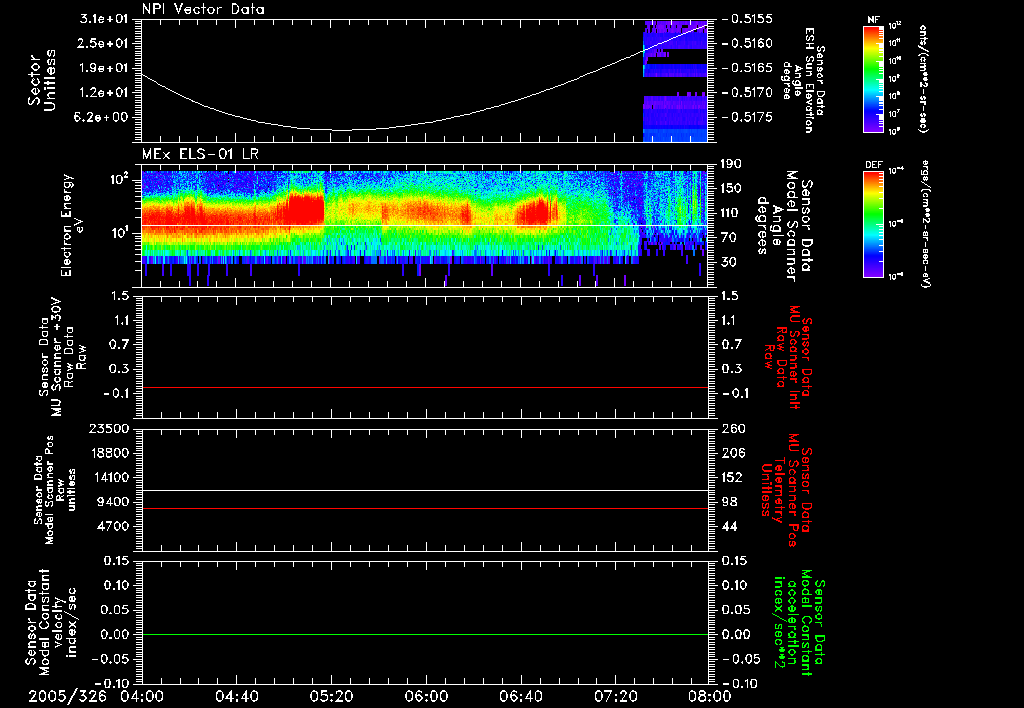Click the NF rainbow color bar

pyautogui.click(x=874, y=78)
